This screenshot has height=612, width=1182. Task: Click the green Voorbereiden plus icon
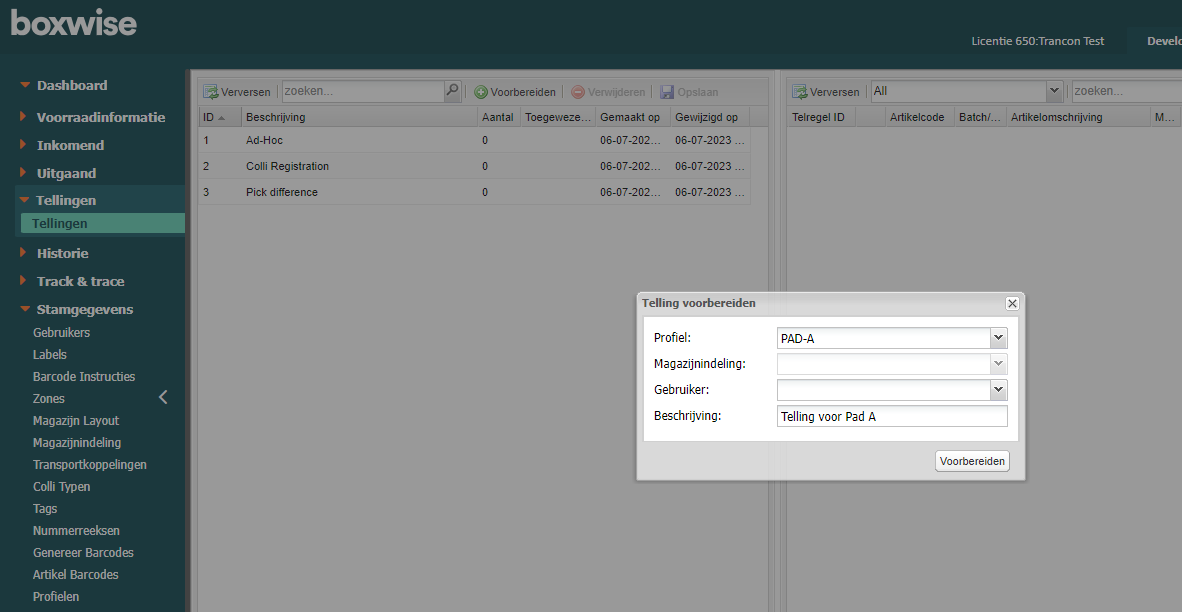coord(481,92)
